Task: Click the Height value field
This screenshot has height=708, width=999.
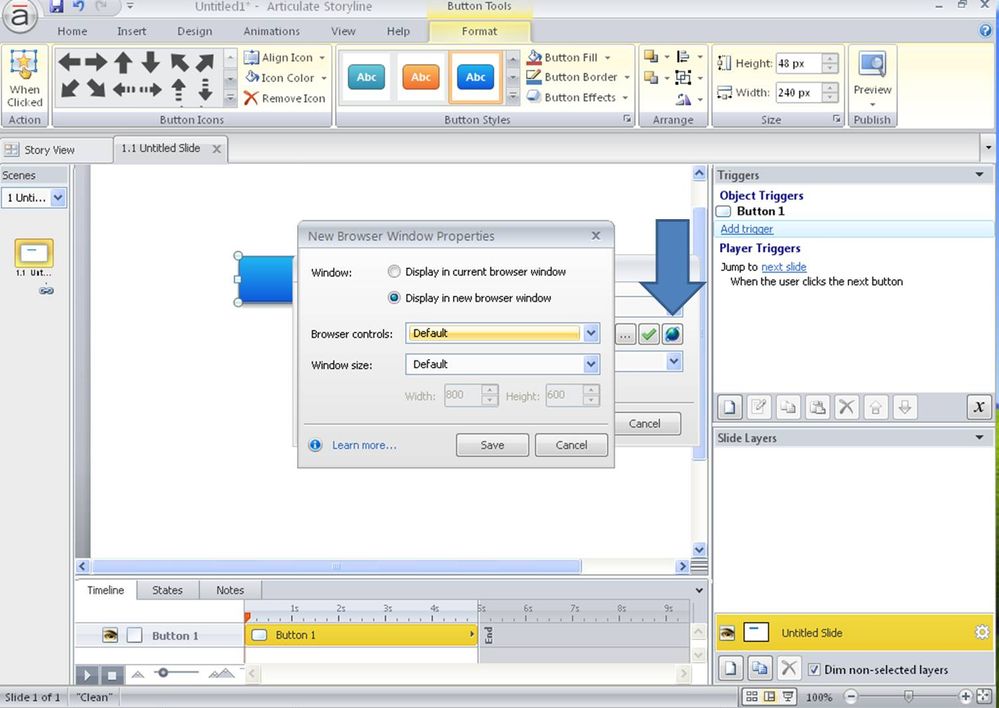Action: [x=800, y=63]
